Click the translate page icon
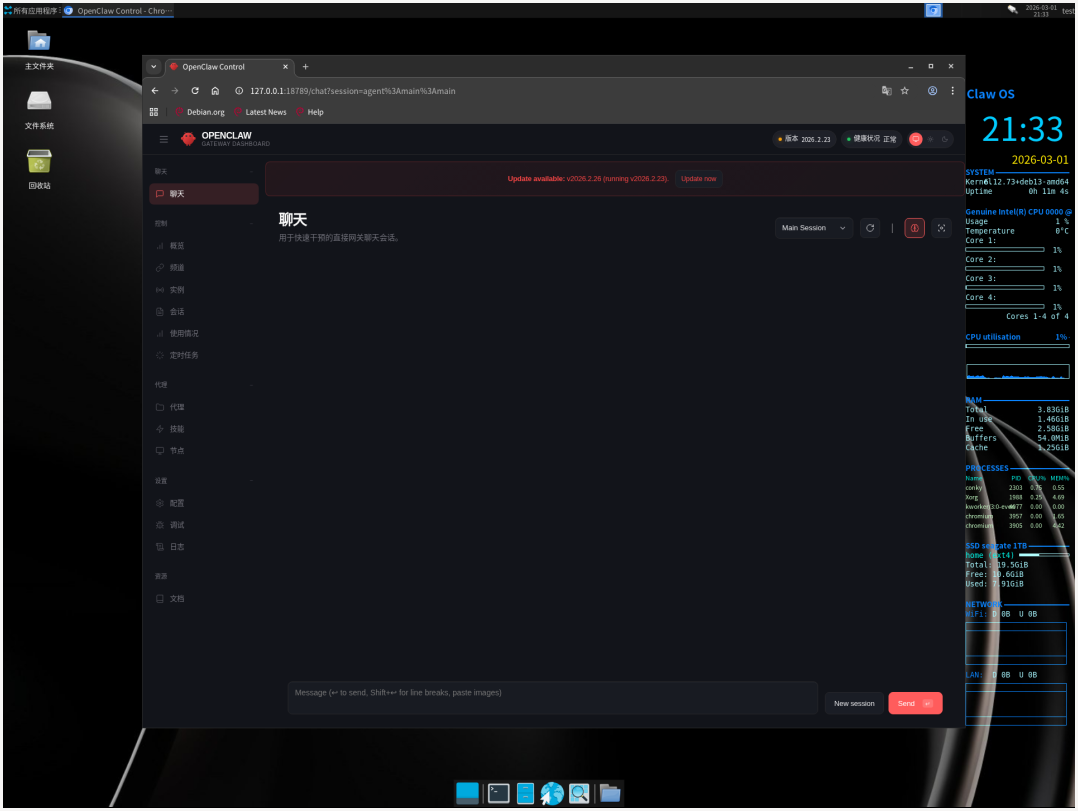This screenshot has height=811, width=1078. point(887,91)
